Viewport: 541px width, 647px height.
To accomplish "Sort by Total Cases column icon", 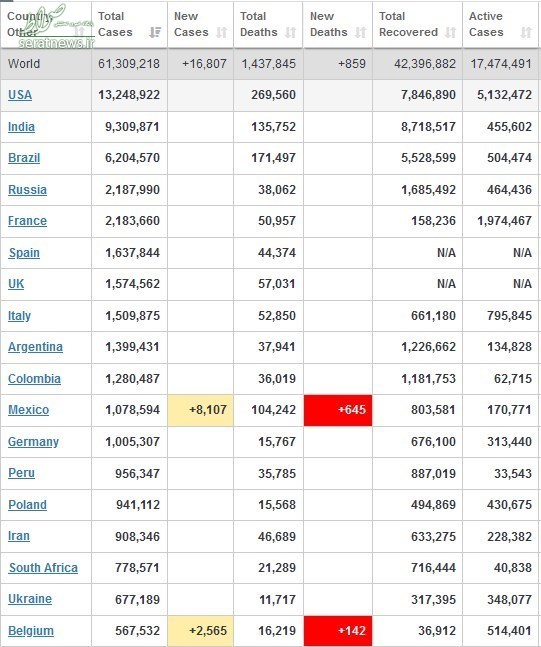I will coord(155,32).
